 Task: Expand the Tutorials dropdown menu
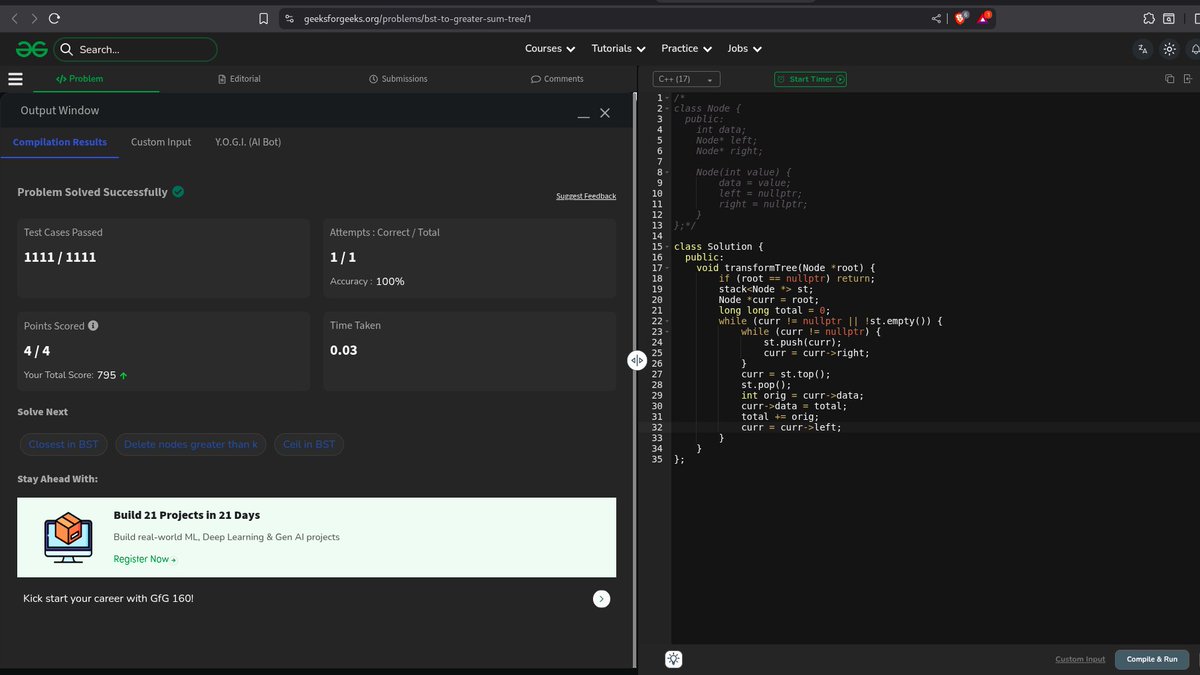click(619, 48)
